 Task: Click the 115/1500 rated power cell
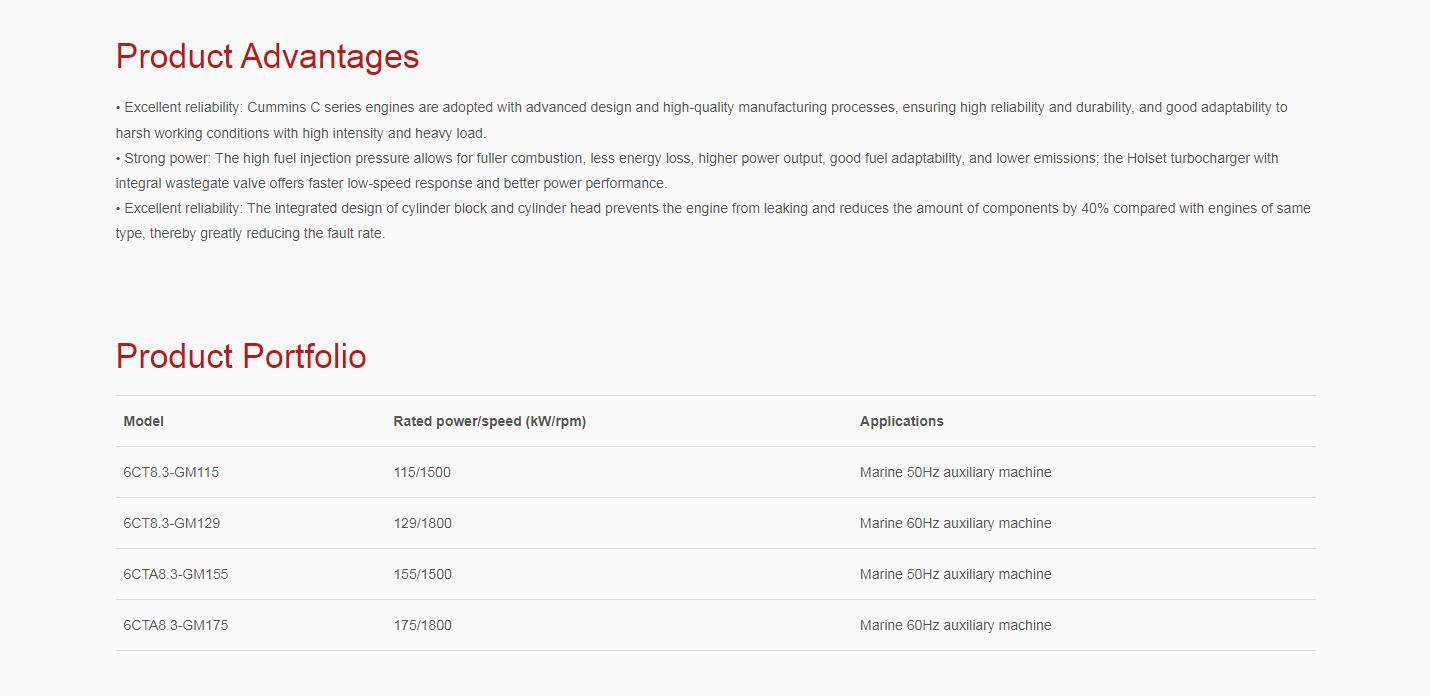click(422, 472)
